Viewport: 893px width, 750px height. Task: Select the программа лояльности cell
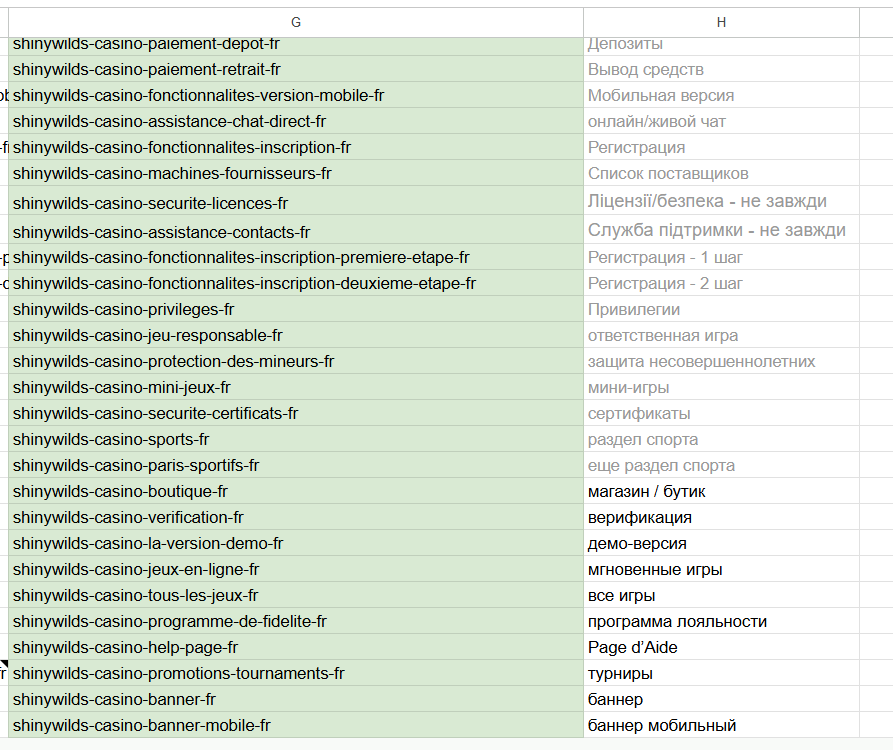[721, 621]
